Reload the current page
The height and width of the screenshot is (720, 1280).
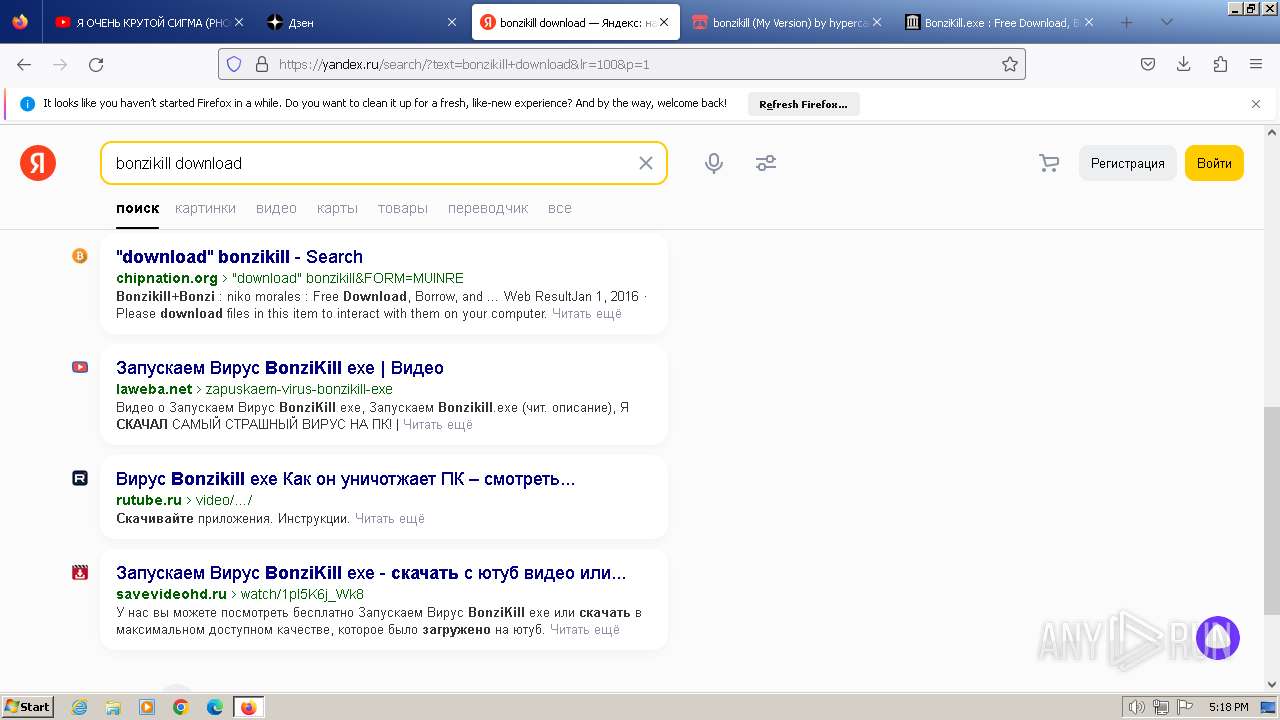pos(96,64)
